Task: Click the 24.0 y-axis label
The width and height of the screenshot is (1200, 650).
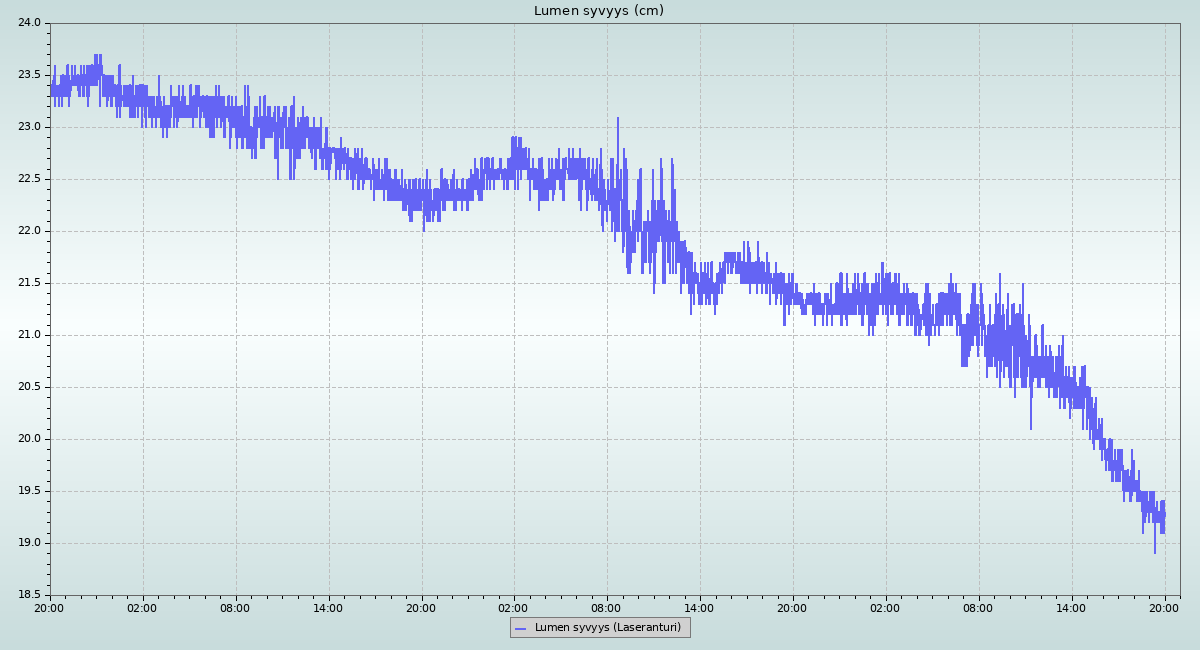Action: click(29, 23)
